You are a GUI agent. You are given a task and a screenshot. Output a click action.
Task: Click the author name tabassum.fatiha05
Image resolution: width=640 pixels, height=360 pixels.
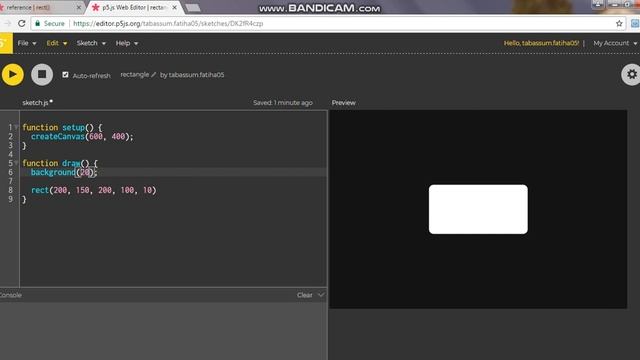pyautogui.click(x=196, y=75)
